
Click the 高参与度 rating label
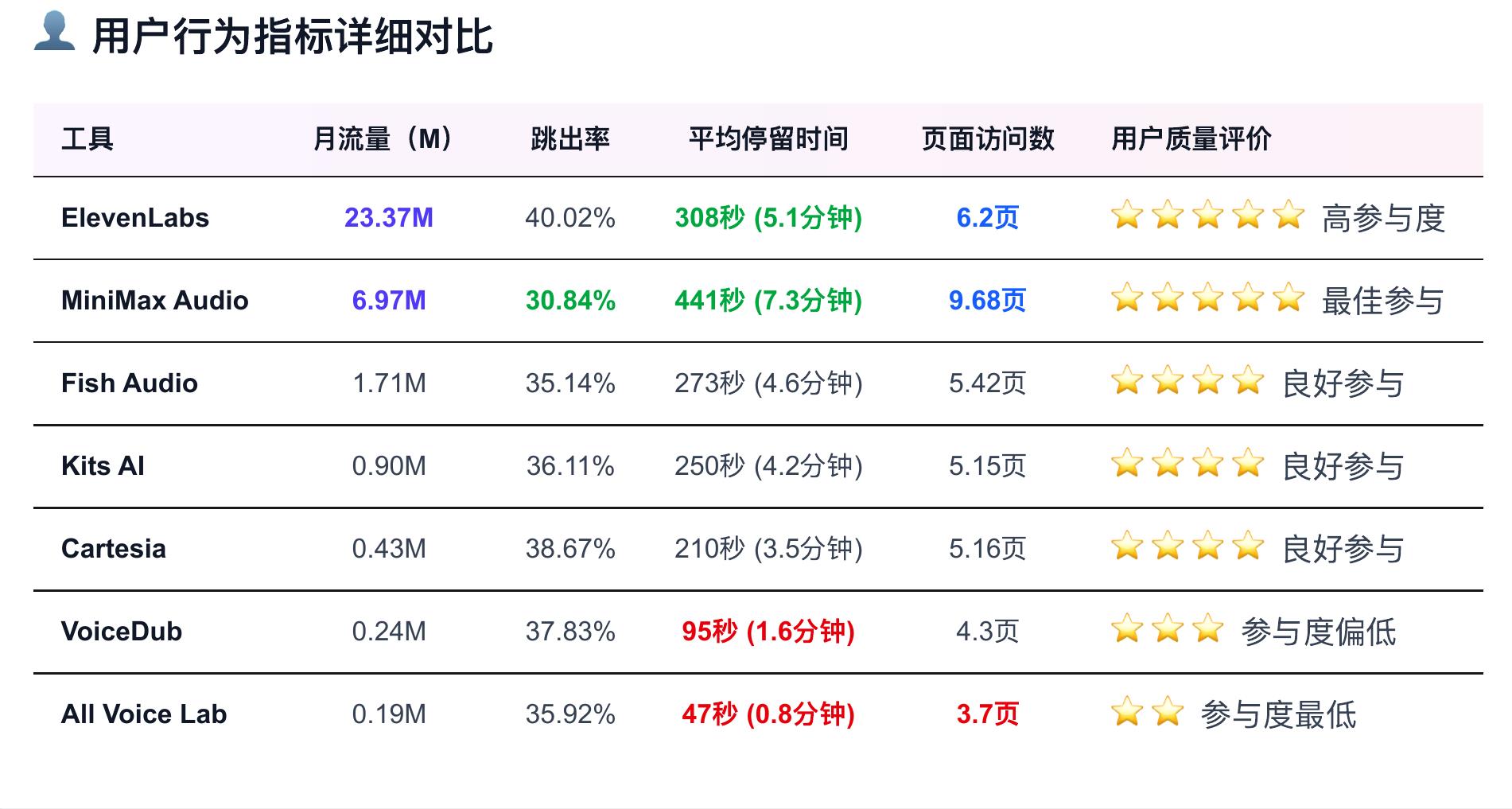[x=1383, y=219]
